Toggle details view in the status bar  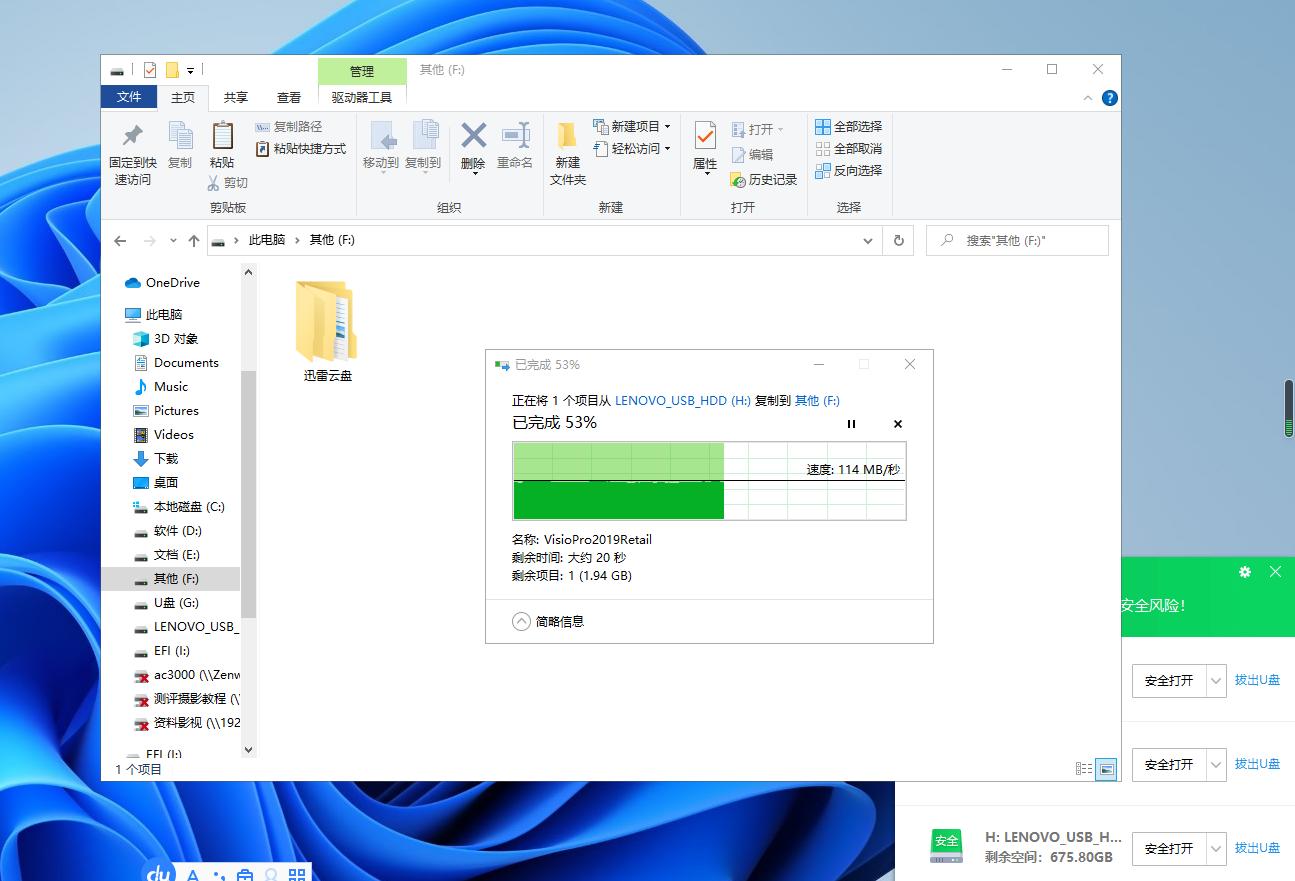coord(1082,769)
